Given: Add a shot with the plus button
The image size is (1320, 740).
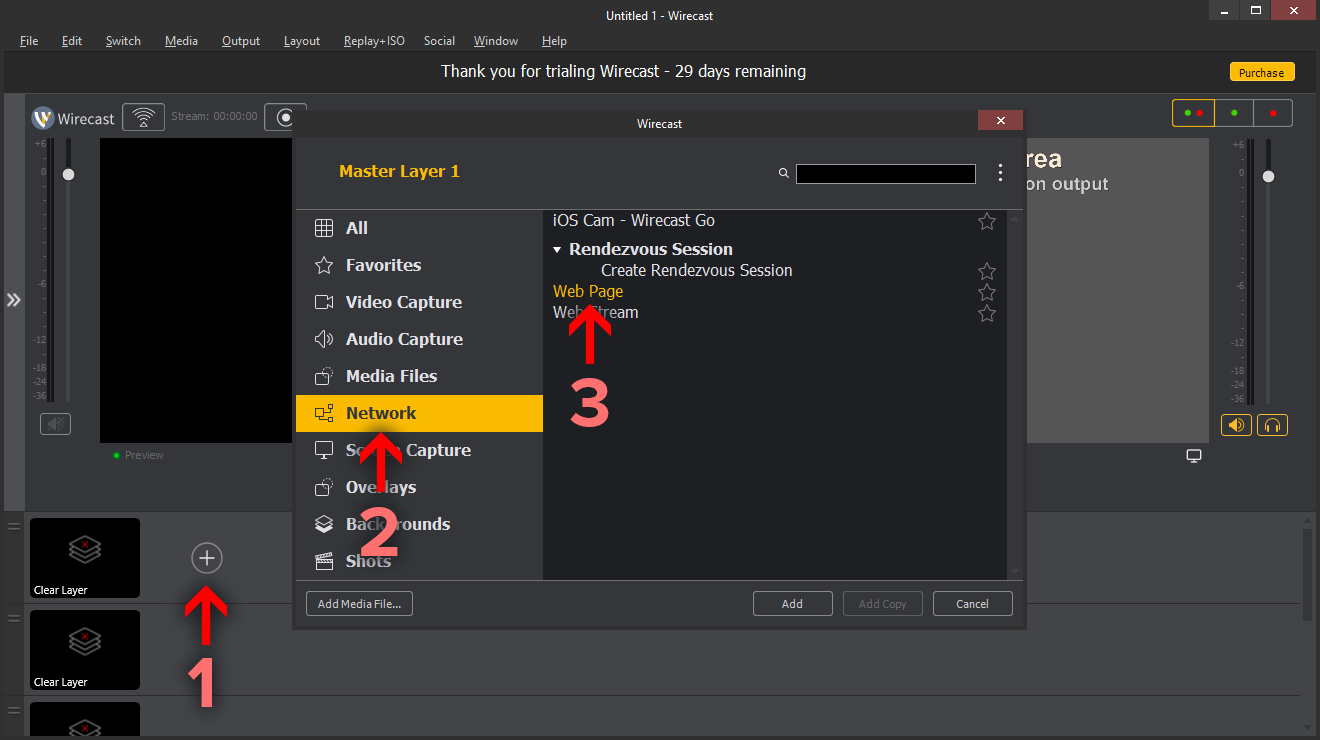Looking at the screenshot, I should tap(207, 558).
